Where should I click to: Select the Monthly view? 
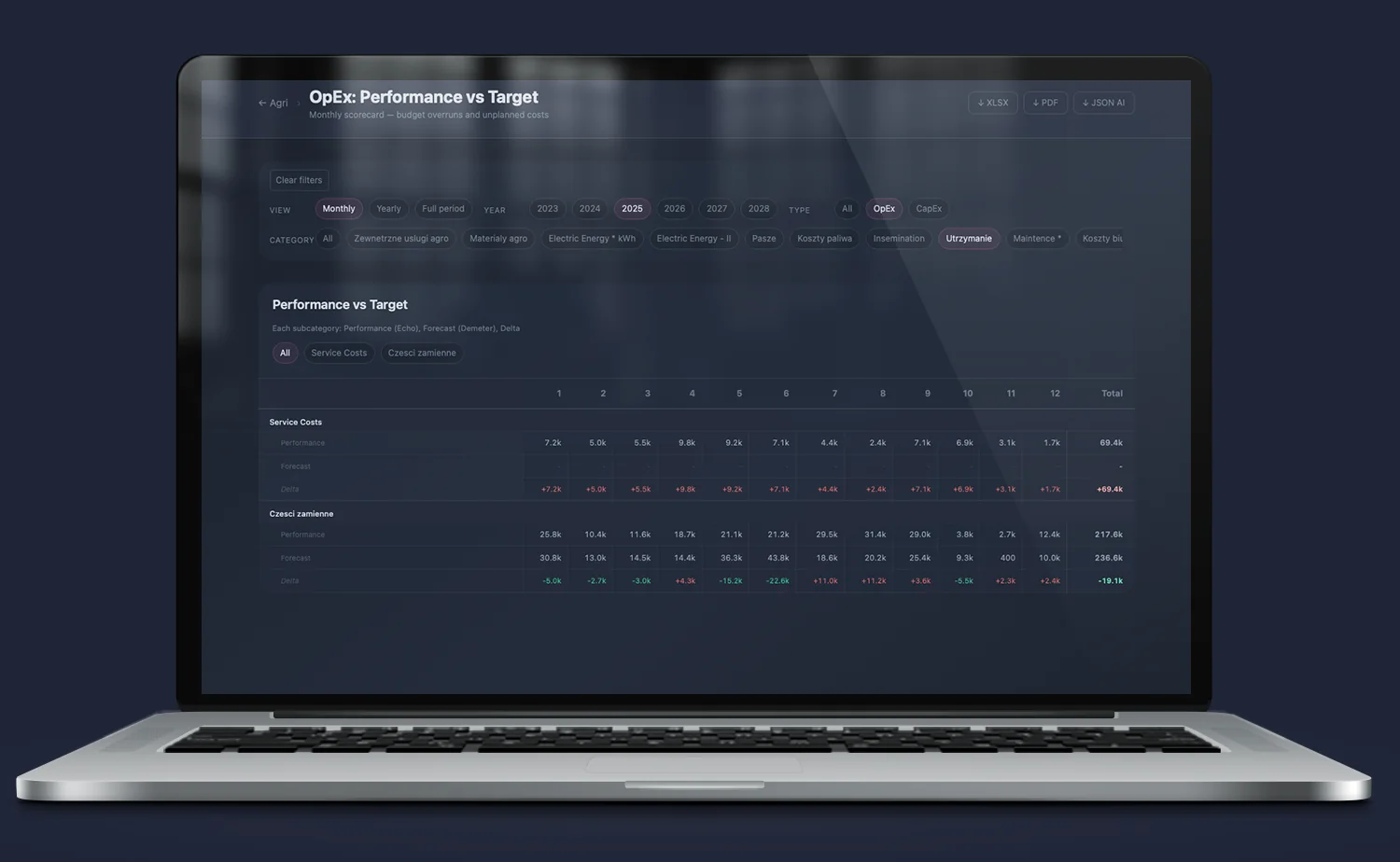tap(339, 209)
